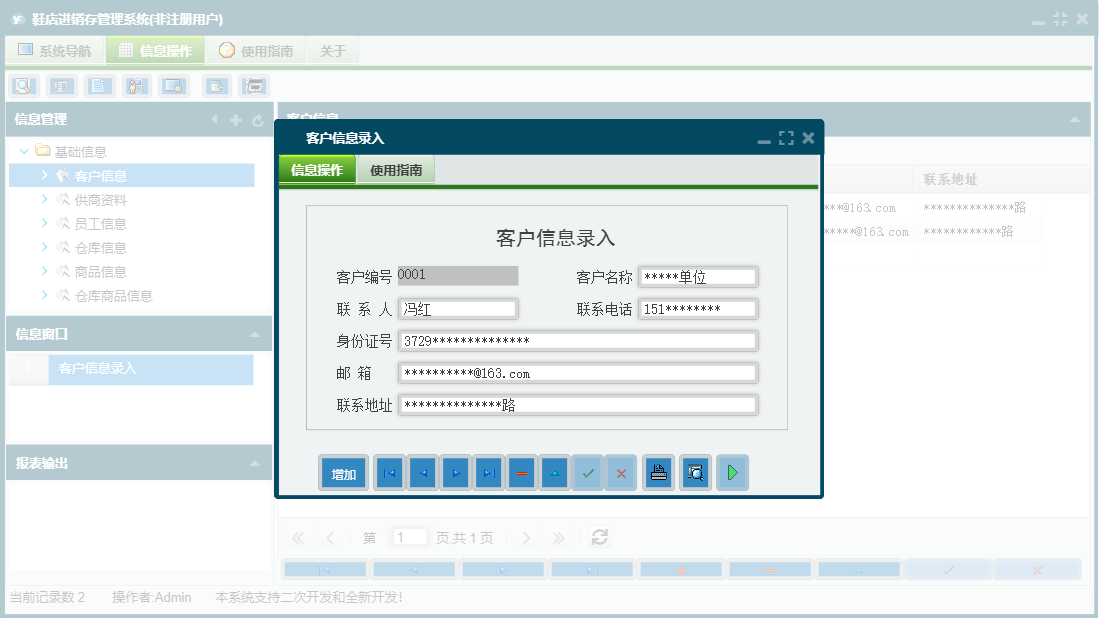Click the green run arrow icon
1099x618 pixels.
pos(732,472)
